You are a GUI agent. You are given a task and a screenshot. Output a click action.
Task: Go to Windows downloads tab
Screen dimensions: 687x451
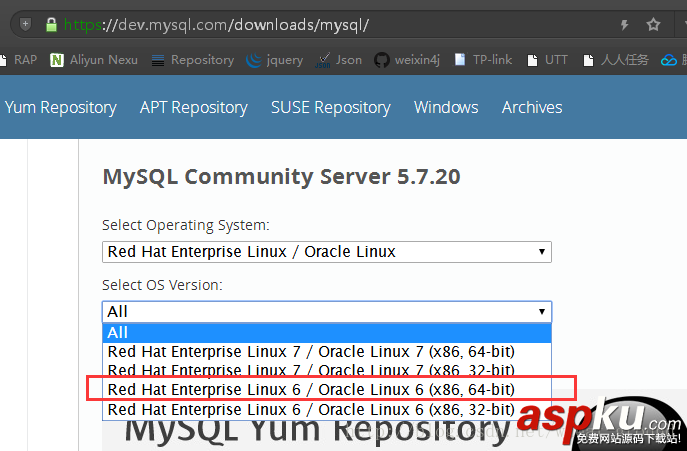[446, 107]
